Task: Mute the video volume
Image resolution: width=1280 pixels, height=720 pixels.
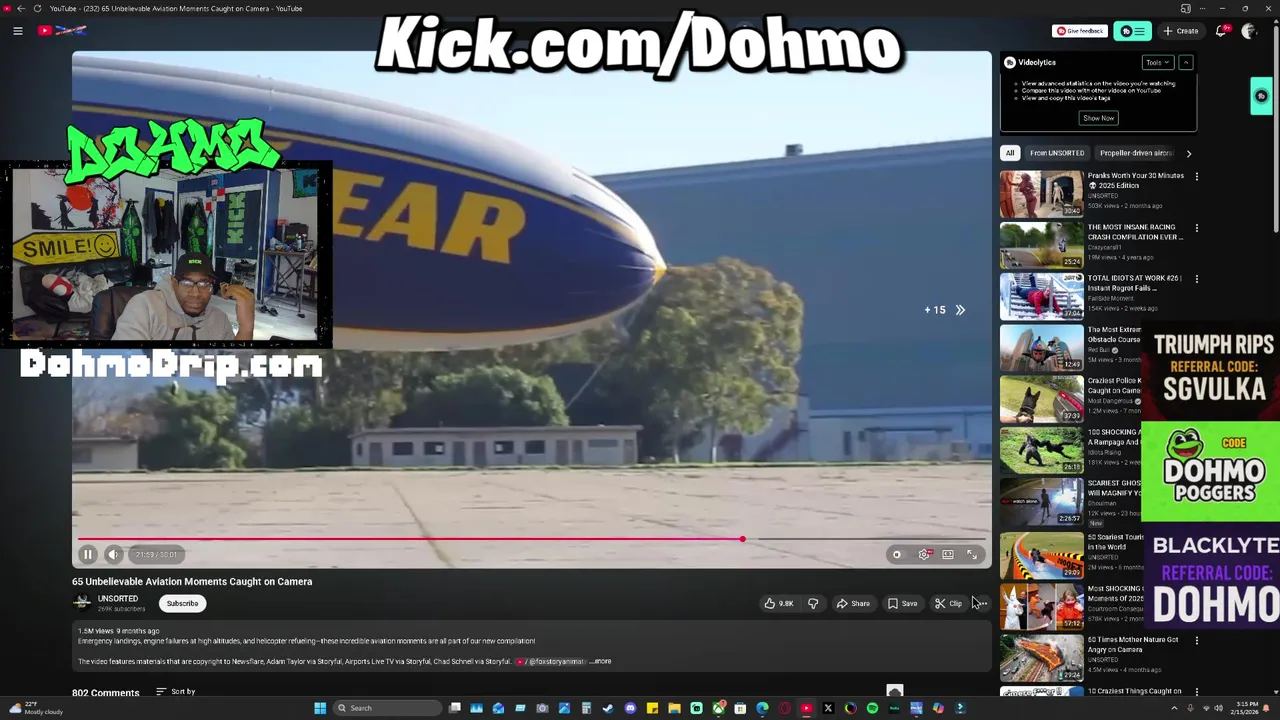Action: click(113, 554)
